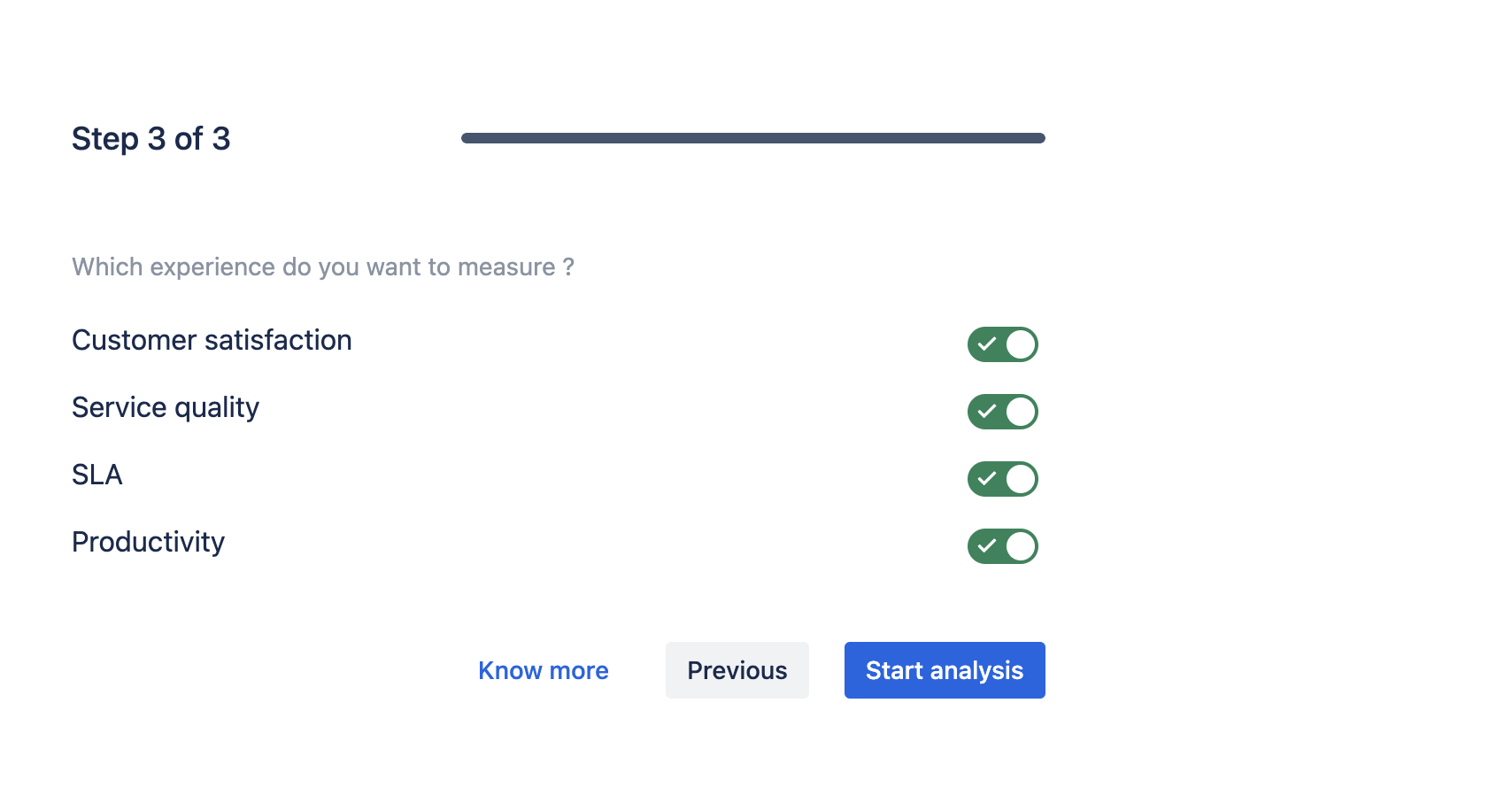Click the checkmark icon in Customer satisfaction toggle
Image resolution: width=1512 pixels, height=811 pixels.
(x=987, y=344)
